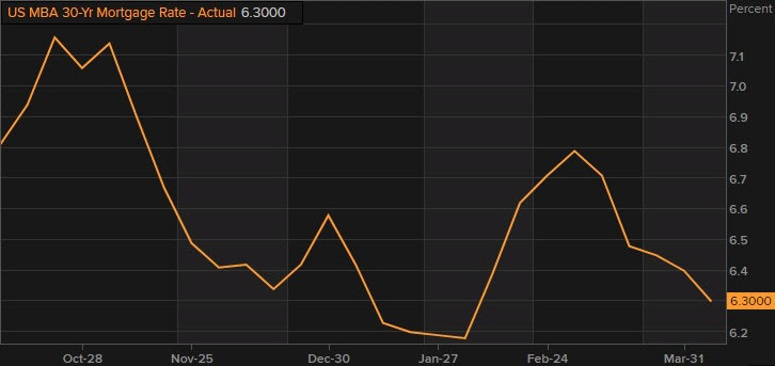Screen dimensions: 775x366
Task: Click the Nov-25 date label
Action: 191,358
